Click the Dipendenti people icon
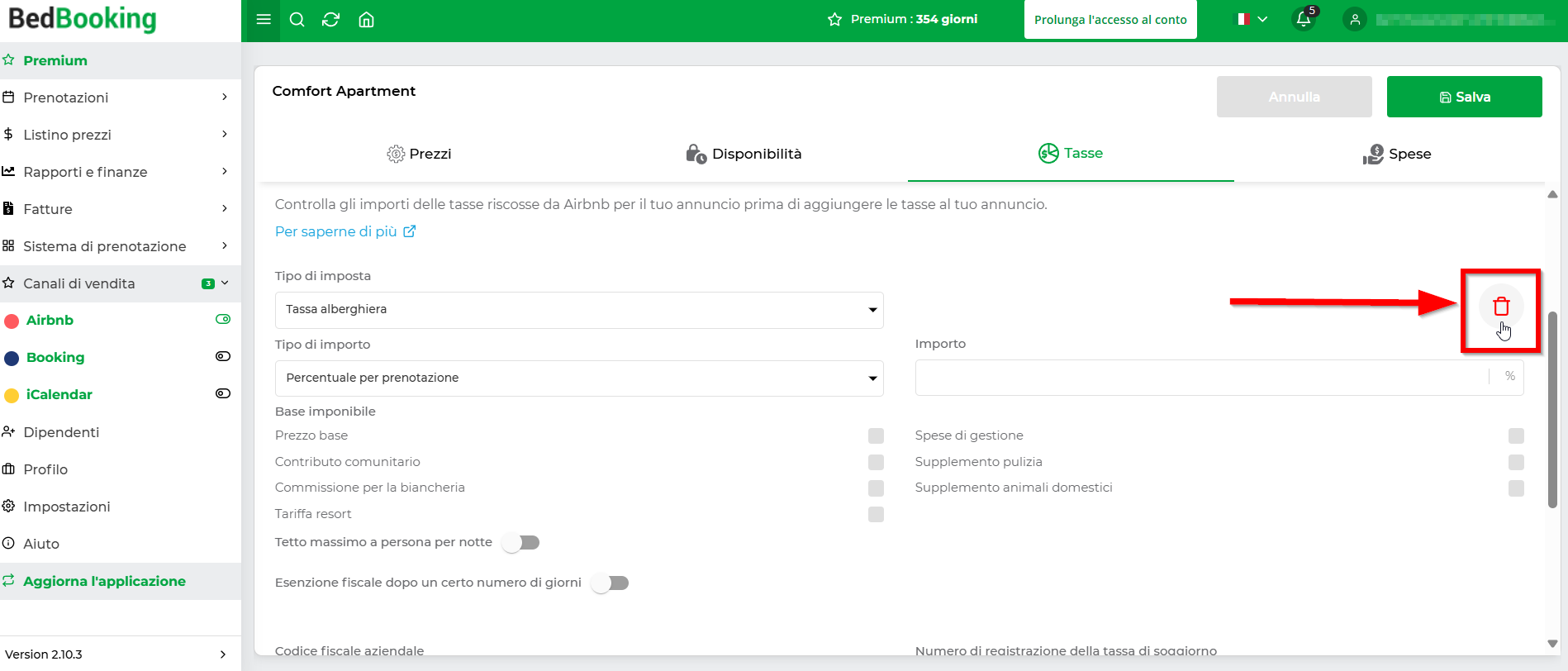This screenshot has height=671, width=1568. [x=8, y=431]
